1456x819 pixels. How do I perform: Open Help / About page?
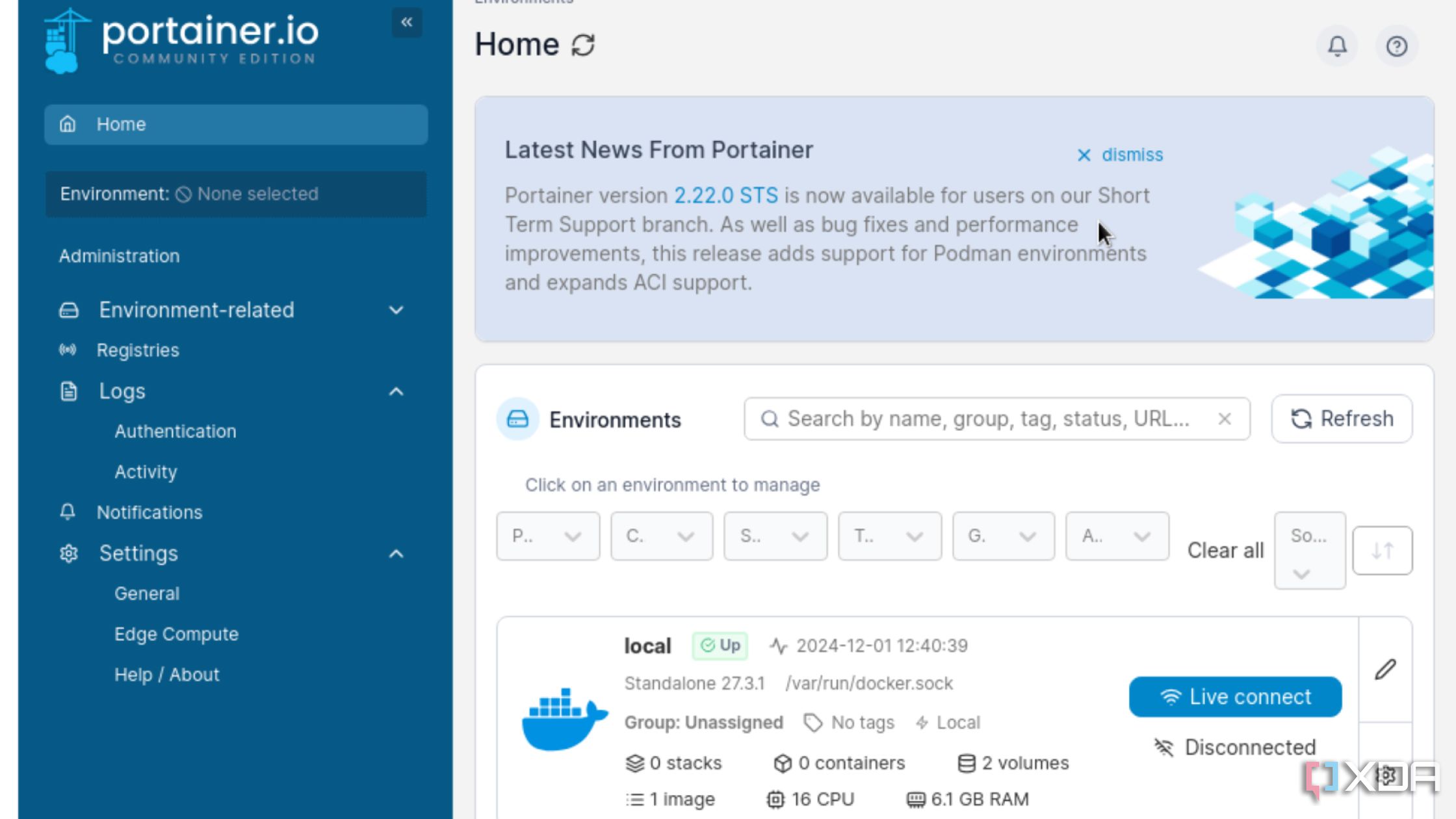coord(166,675)
